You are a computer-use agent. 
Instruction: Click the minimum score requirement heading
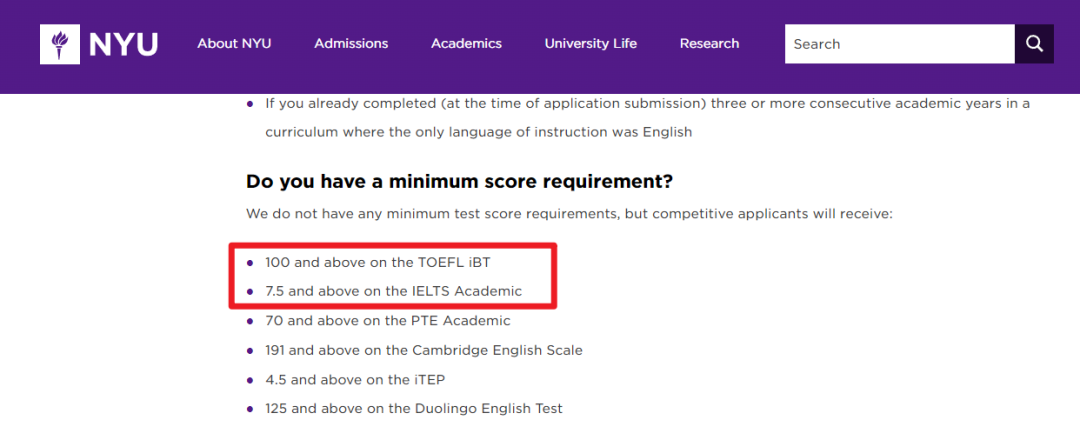(x=459, y=182)
